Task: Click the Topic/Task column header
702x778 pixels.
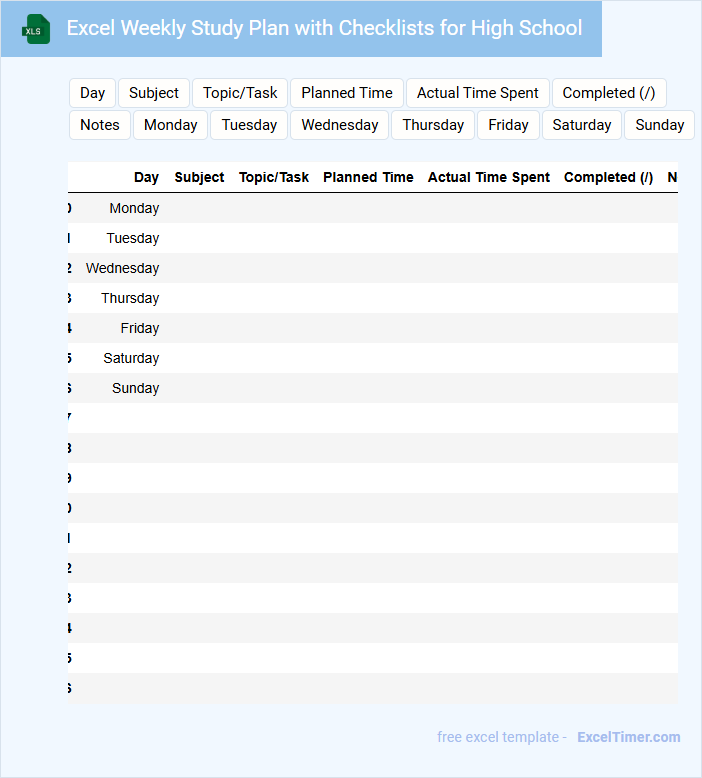Action: point(274,177)
